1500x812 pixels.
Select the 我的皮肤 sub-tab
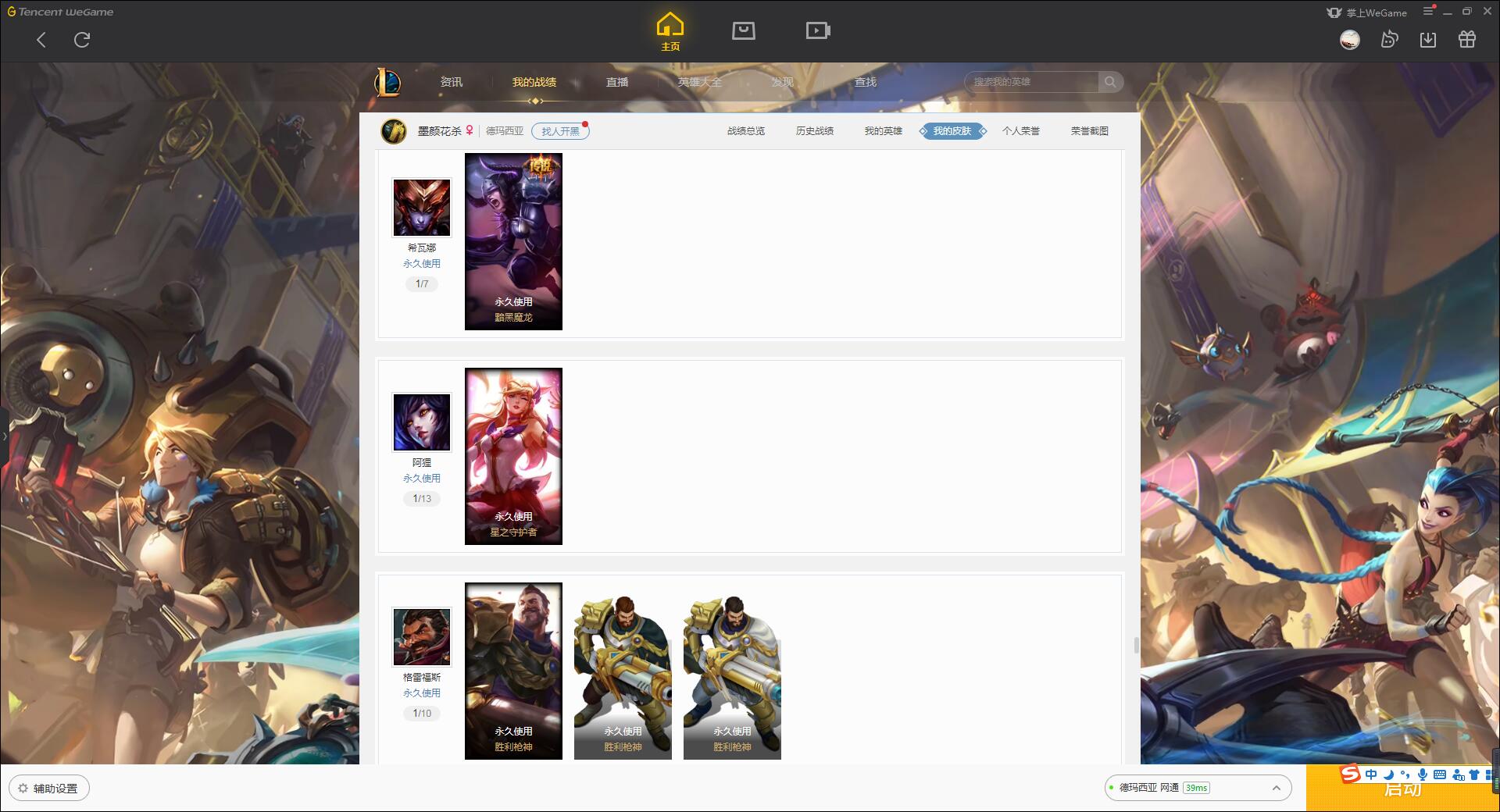(x=952, y=131)
